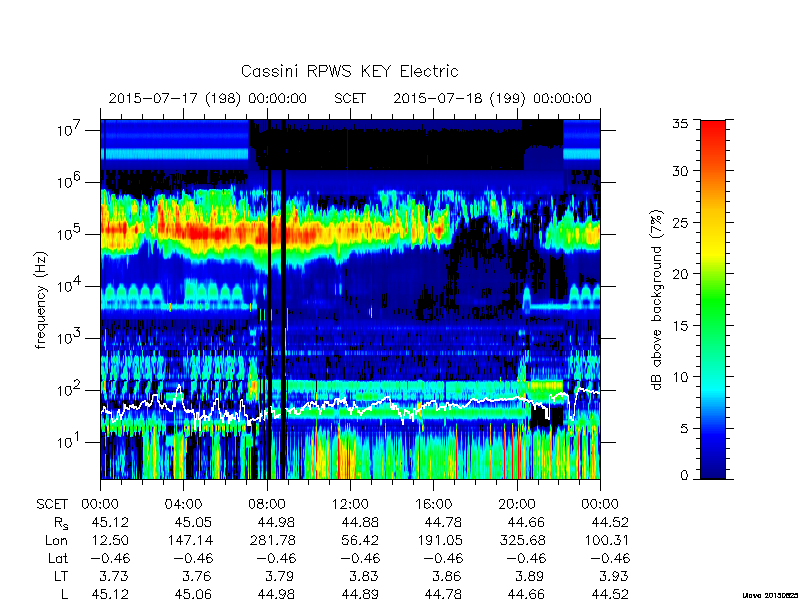Click the L value 45.06
This screenshot has width=800, height=600.
(193, 594)
